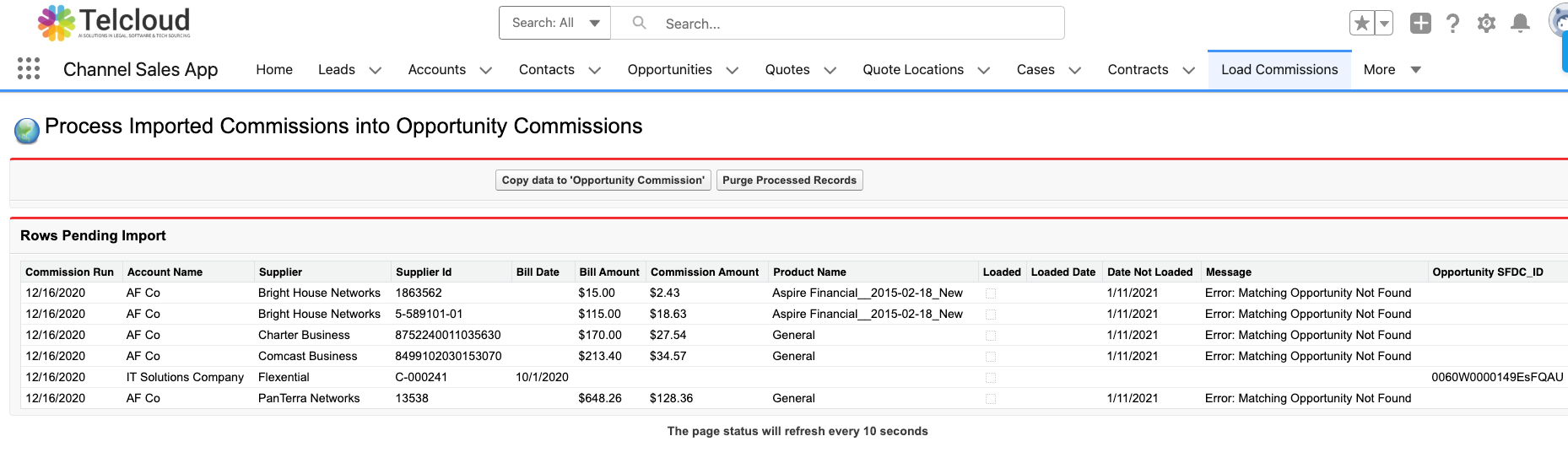Open the Quote Locations tab
Viewport: 1568px width, 463px height.
[913, 69]
